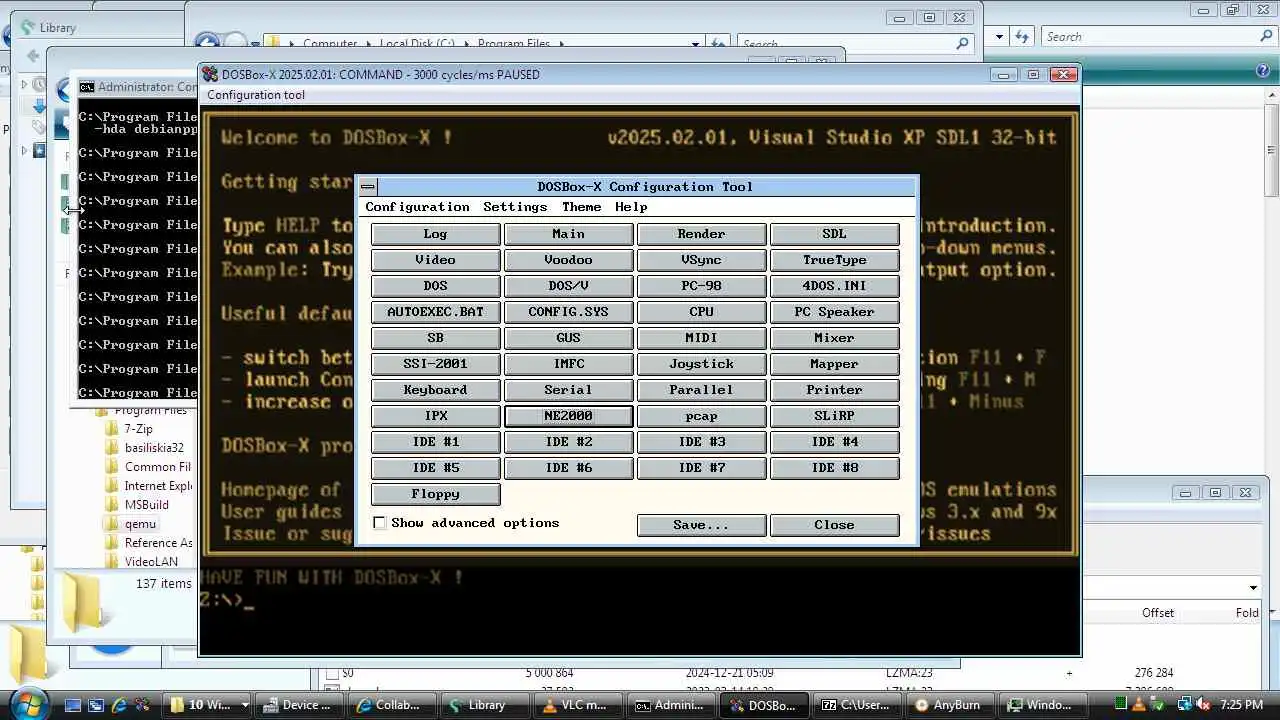Click the Command Prompt window title icon
The image size is (1280, 720).
tap(87, 87)
